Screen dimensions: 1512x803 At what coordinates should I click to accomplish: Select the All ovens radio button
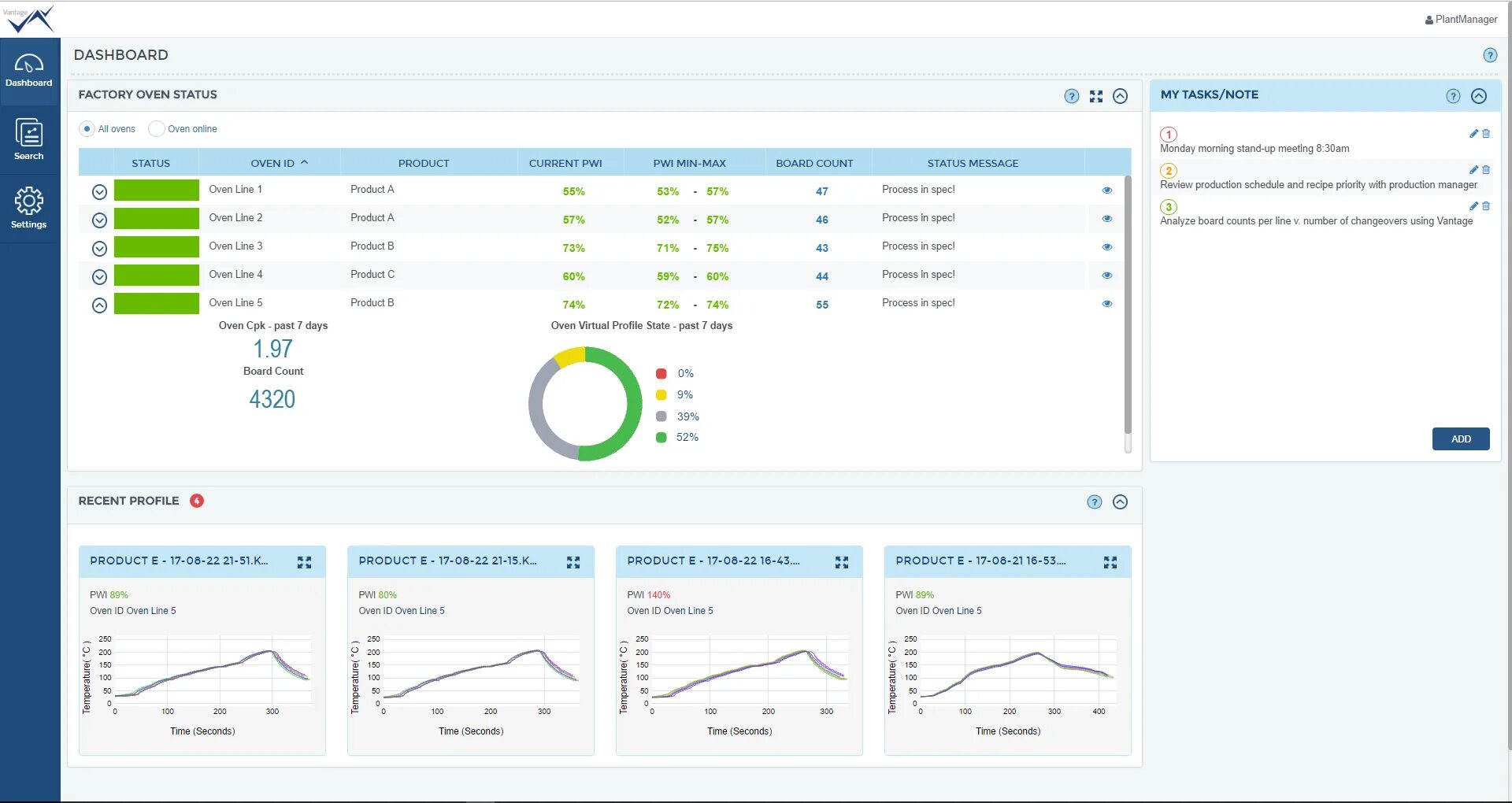[x=87, y=129]
